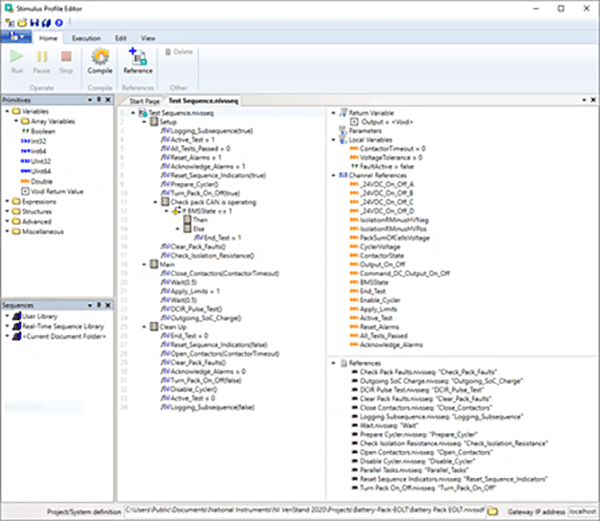Click the Run button in Operate group

pos(16,61)
